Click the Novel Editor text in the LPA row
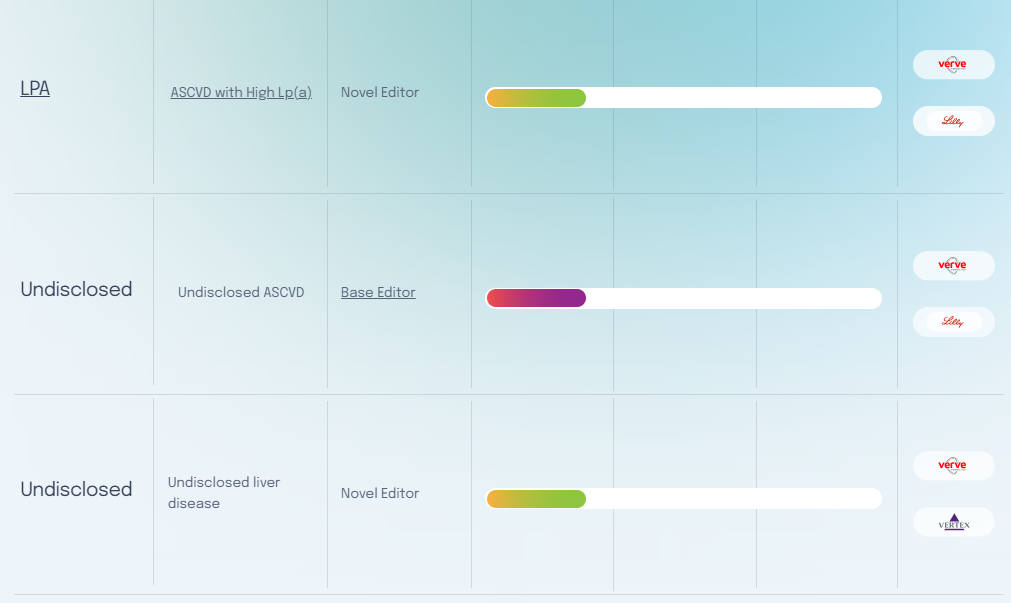 tap(380, 92)
